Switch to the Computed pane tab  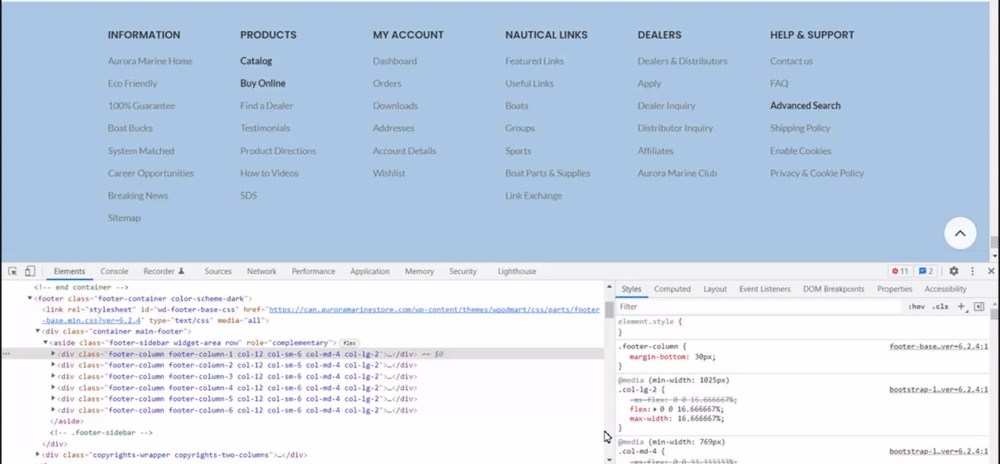point(672,289)
